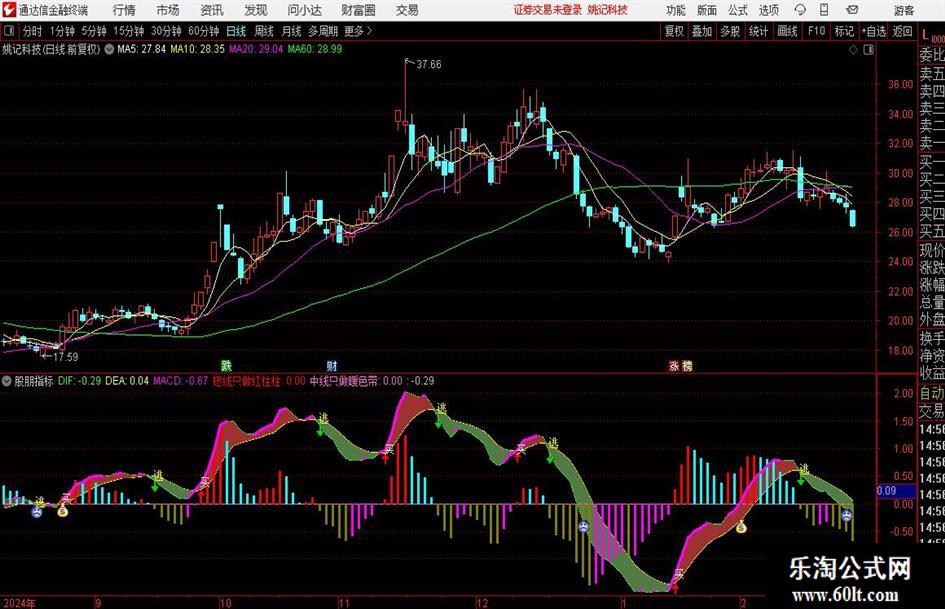Open the 版面 menu
The image size is (945, 609).
(x=707, y=10)
